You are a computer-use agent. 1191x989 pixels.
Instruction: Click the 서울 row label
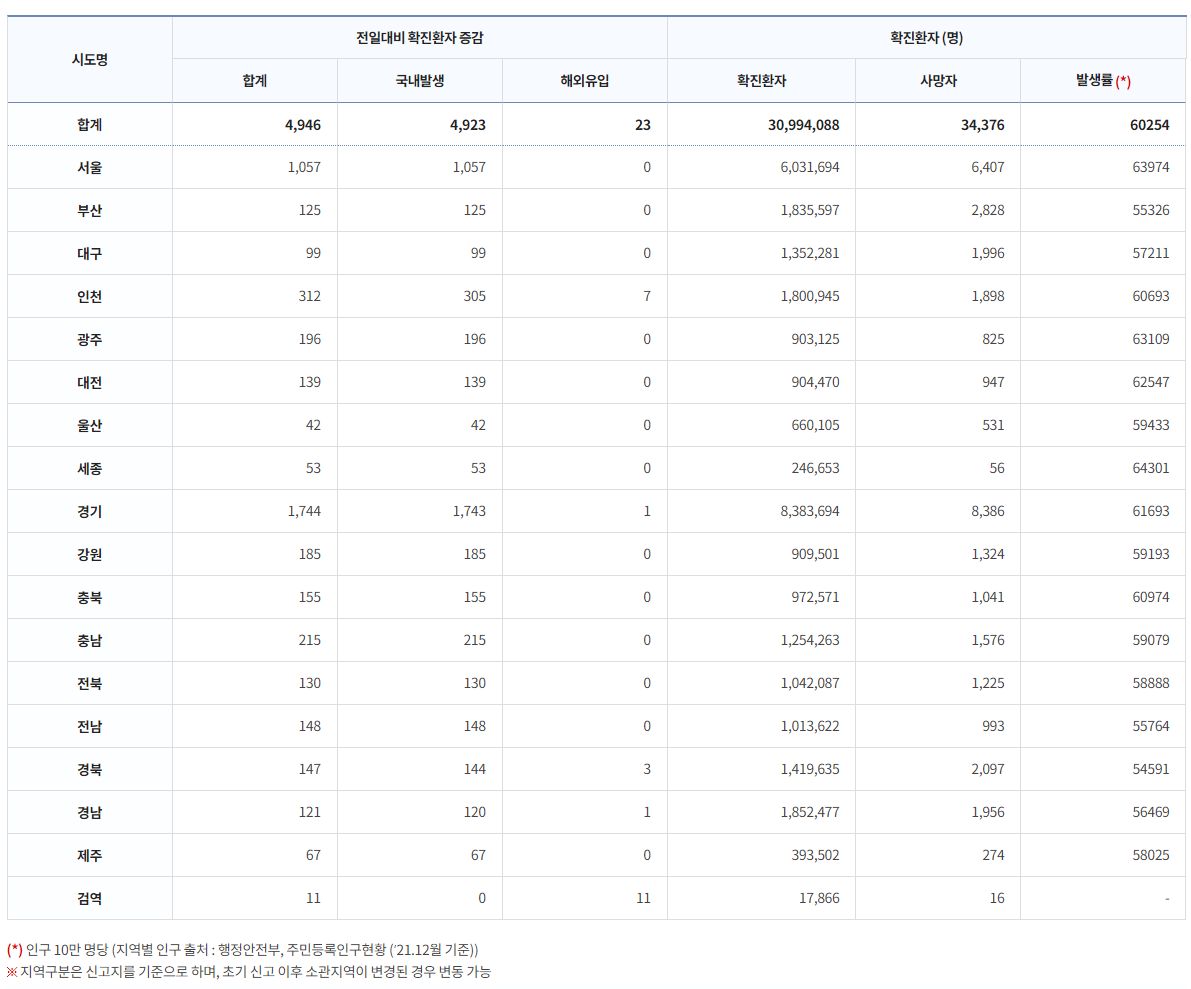[x=90, y=167]
